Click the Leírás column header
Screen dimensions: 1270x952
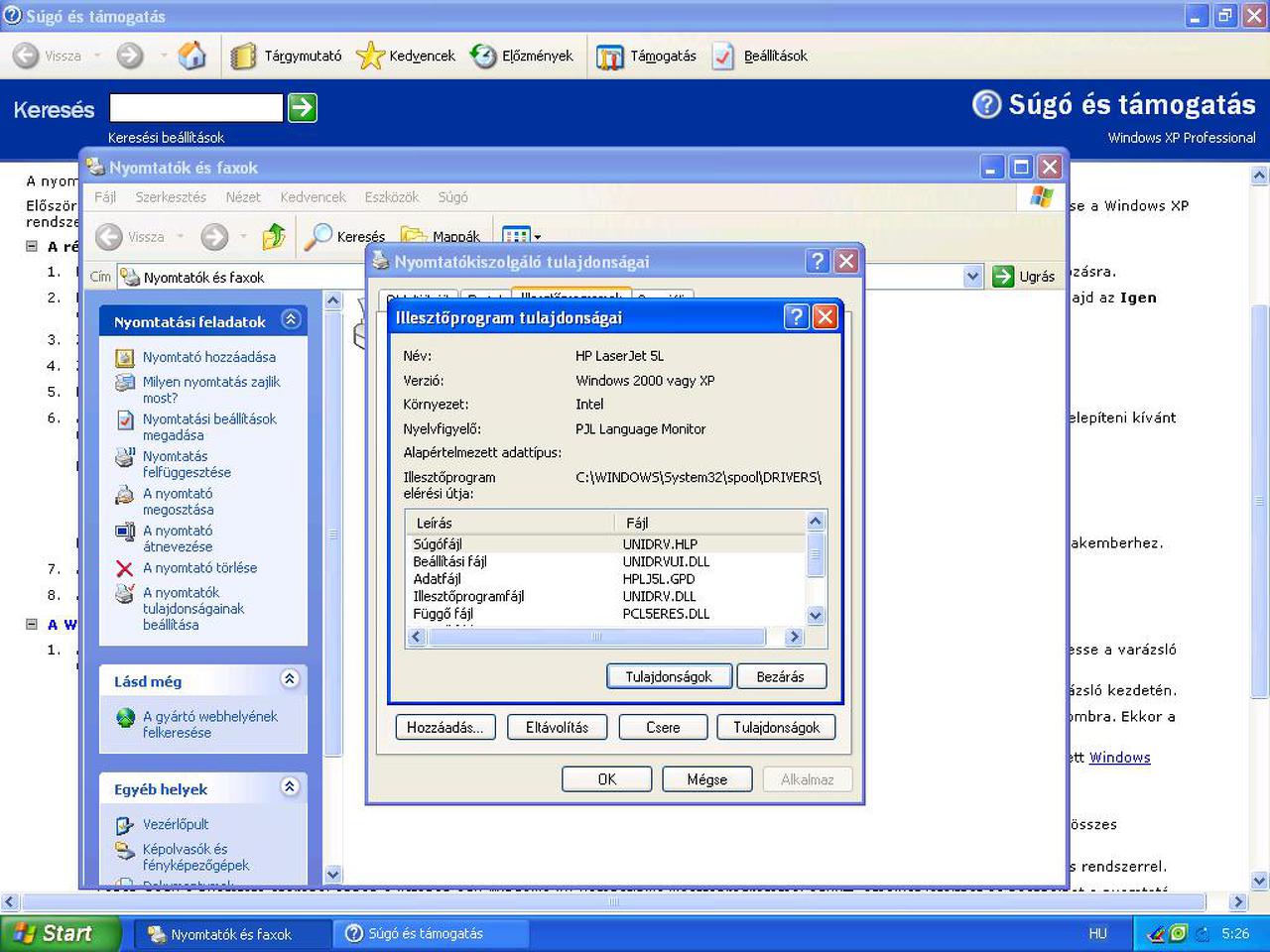511,523
